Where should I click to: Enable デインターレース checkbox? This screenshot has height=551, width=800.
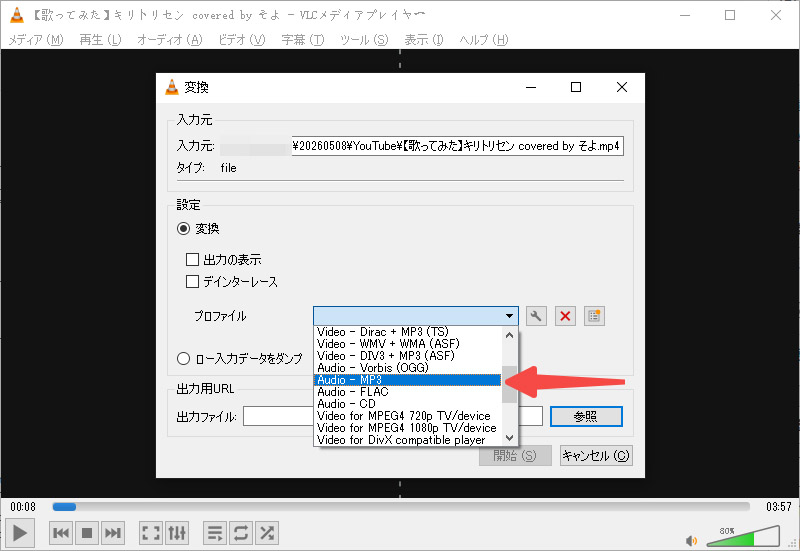point(192,282)
